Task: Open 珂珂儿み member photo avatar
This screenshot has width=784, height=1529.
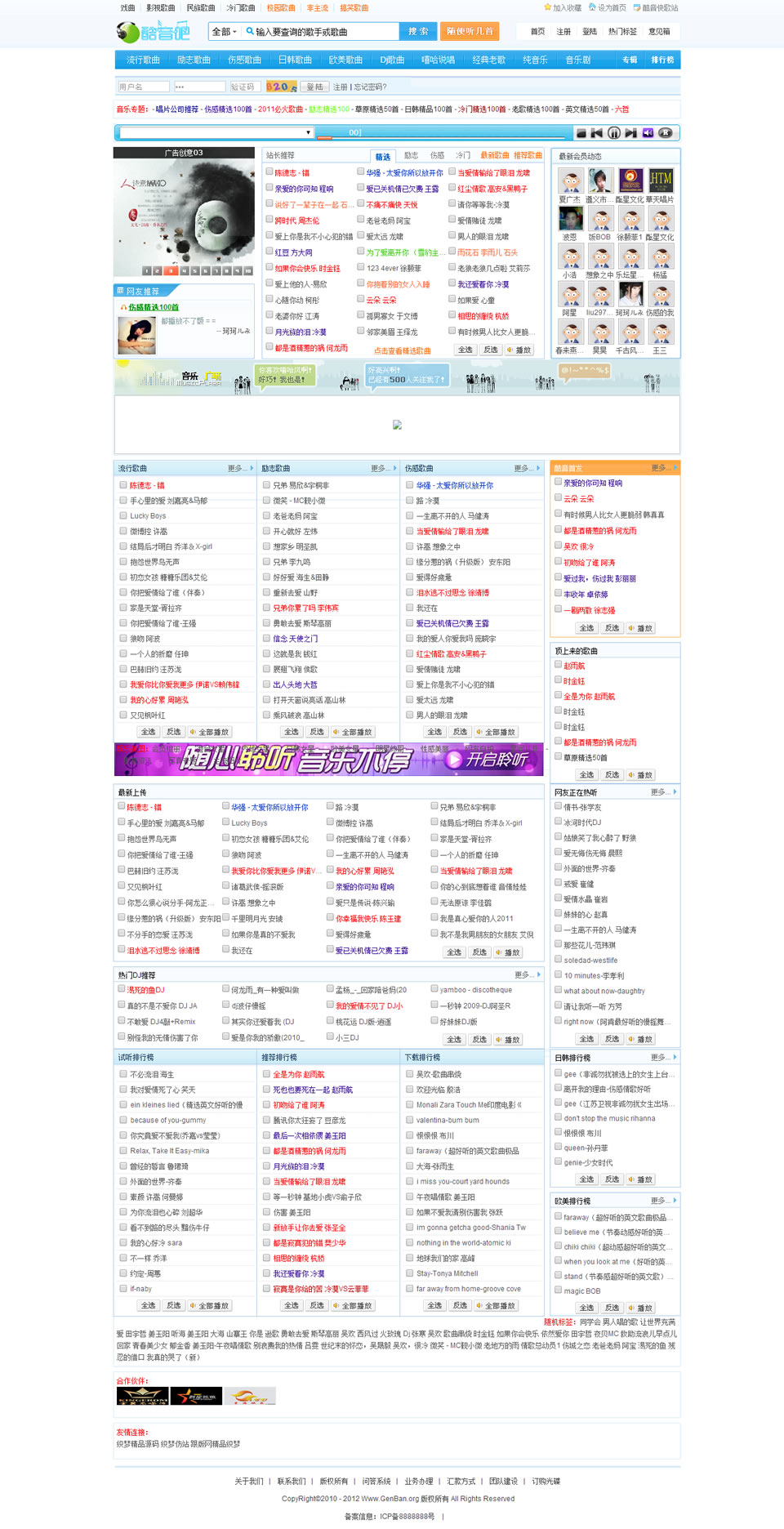Action: click(630, 293)
